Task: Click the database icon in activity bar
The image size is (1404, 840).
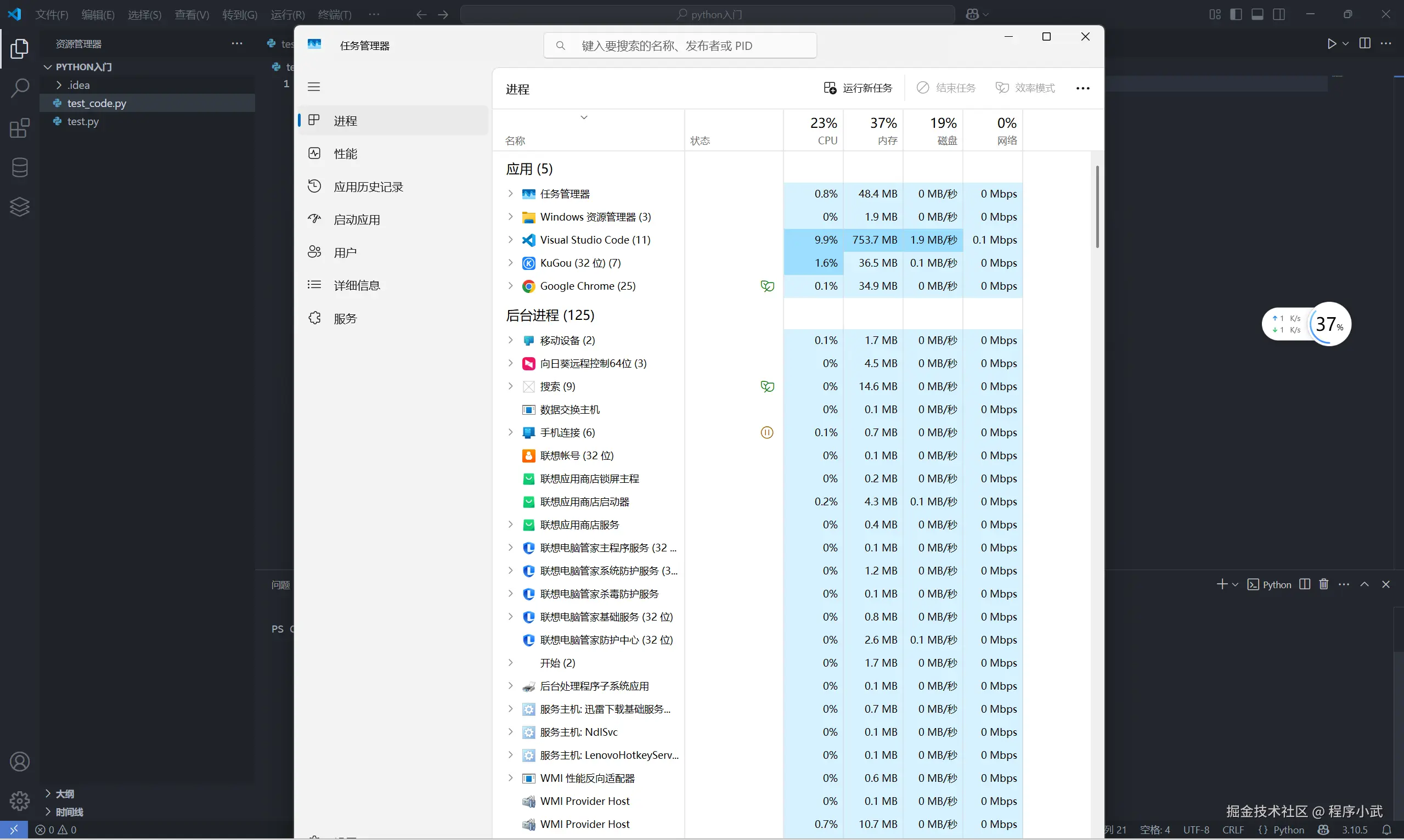Action: [x=19, y=167]
